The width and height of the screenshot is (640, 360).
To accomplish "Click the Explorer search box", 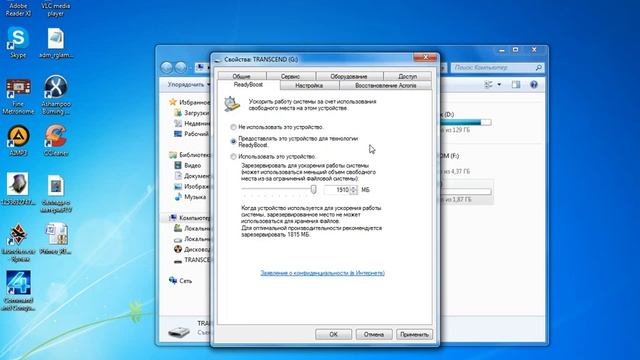I will click(497, 67).
